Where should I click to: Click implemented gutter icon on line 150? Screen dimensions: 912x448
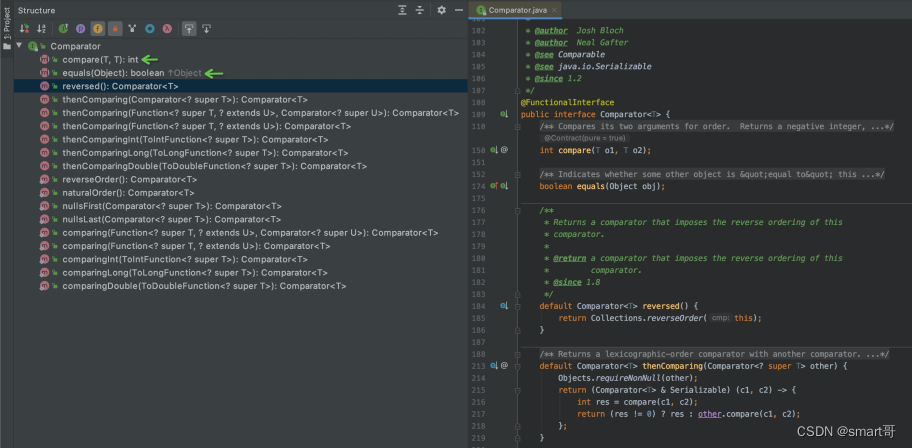[494, 150]
